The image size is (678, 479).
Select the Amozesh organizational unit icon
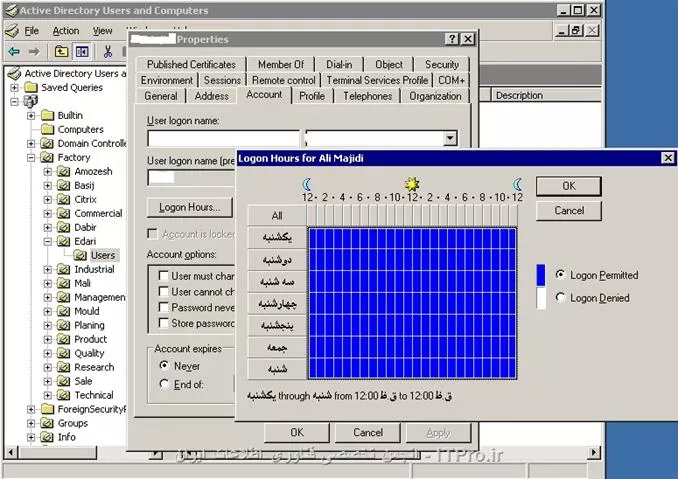(x=64, y=172)
